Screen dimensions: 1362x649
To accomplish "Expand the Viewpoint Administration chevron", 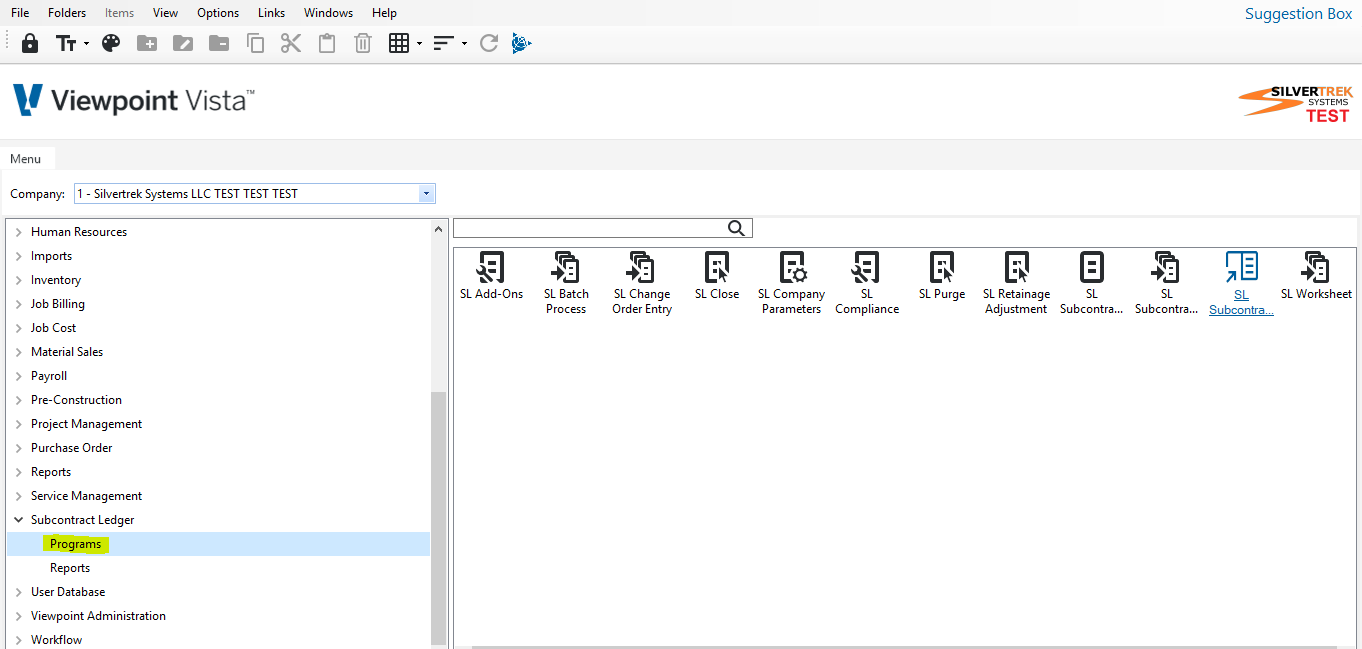I will pyautogui.click(x=18, y=616).
